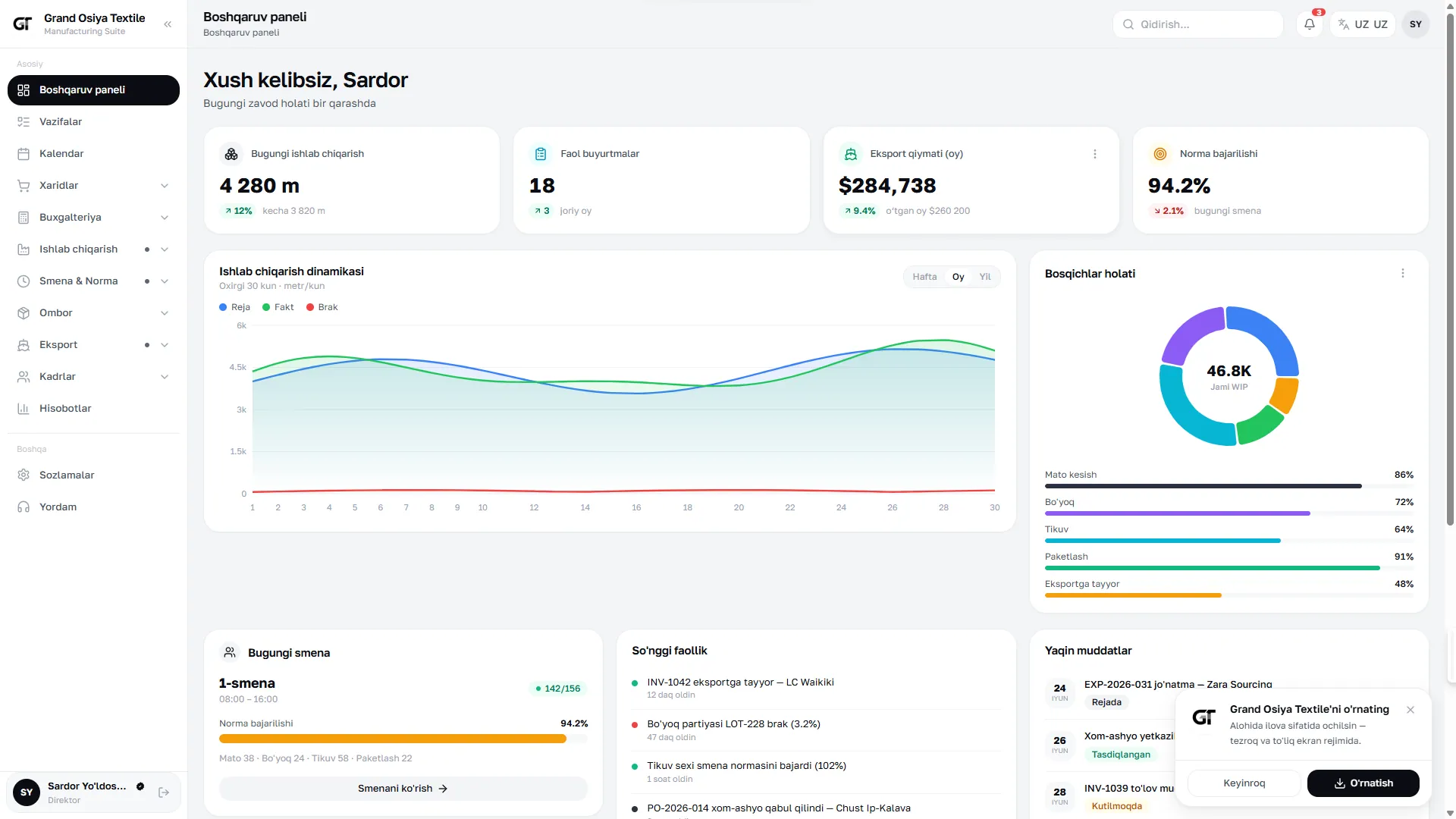Click the Sardor Yo'ldos profile name
The image size is (1456, 819).
(87, 786)
